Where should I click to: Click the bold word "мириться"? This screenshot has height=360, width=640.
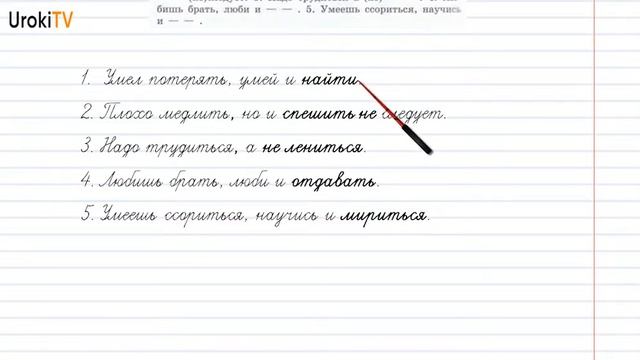click(383, 215)
